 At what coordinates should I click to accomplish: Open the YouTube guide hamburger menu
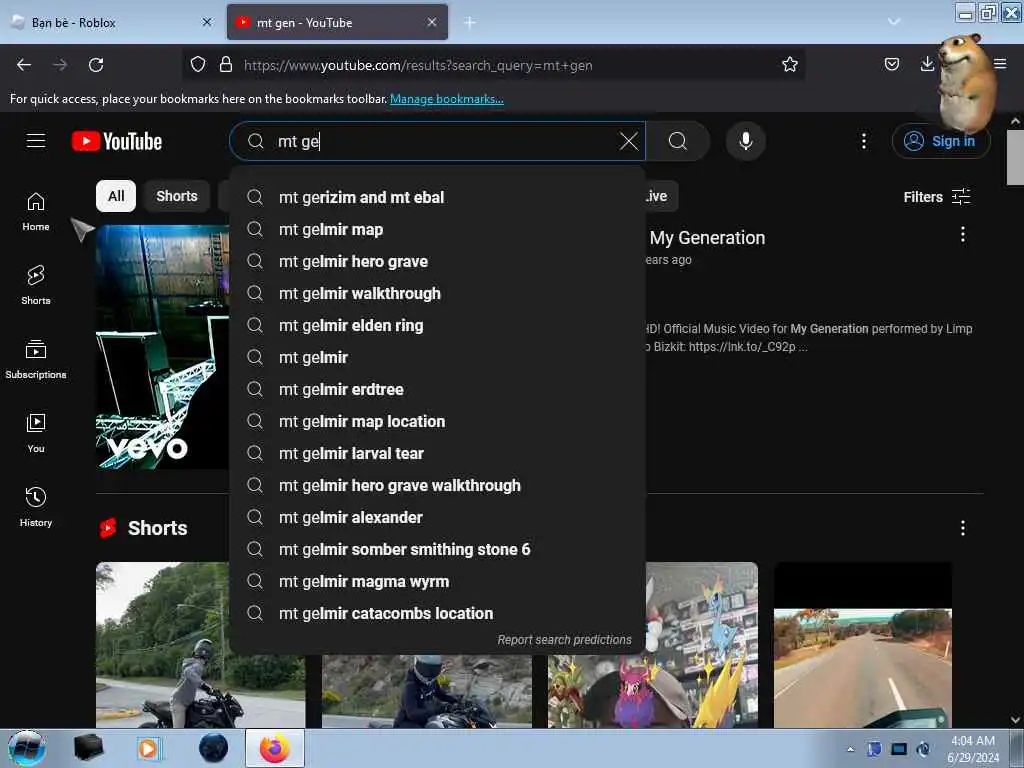[36, 141]
